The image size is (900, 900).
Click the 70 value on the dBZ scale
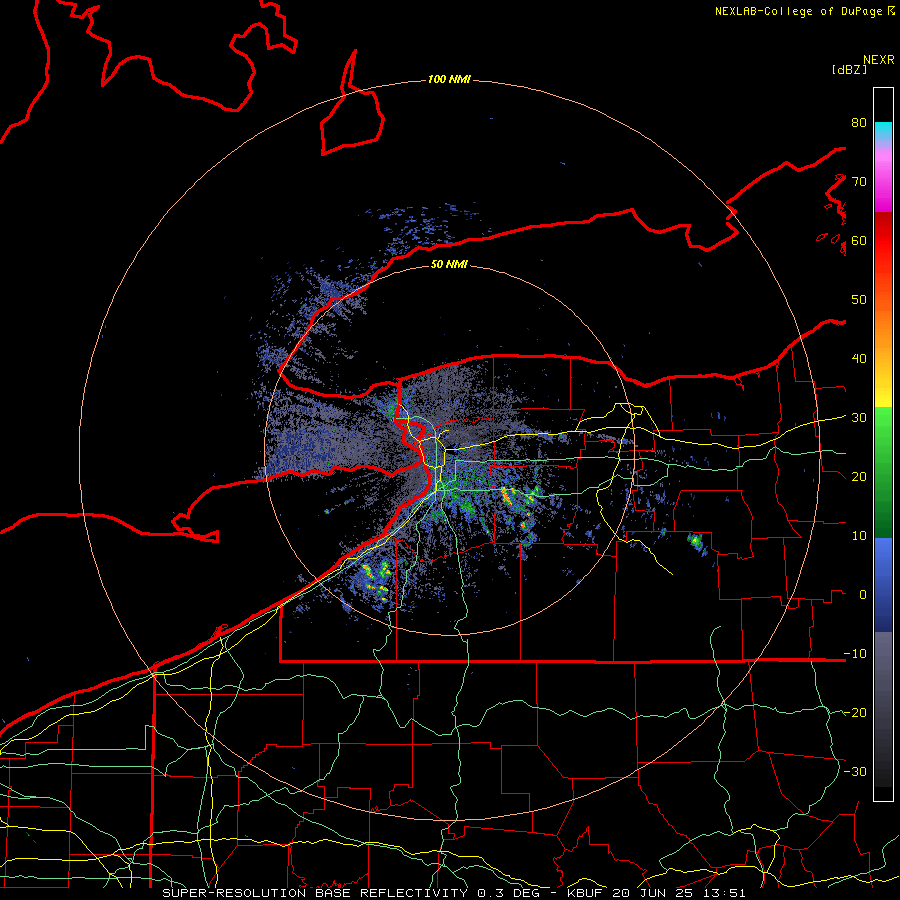(859, 181)
